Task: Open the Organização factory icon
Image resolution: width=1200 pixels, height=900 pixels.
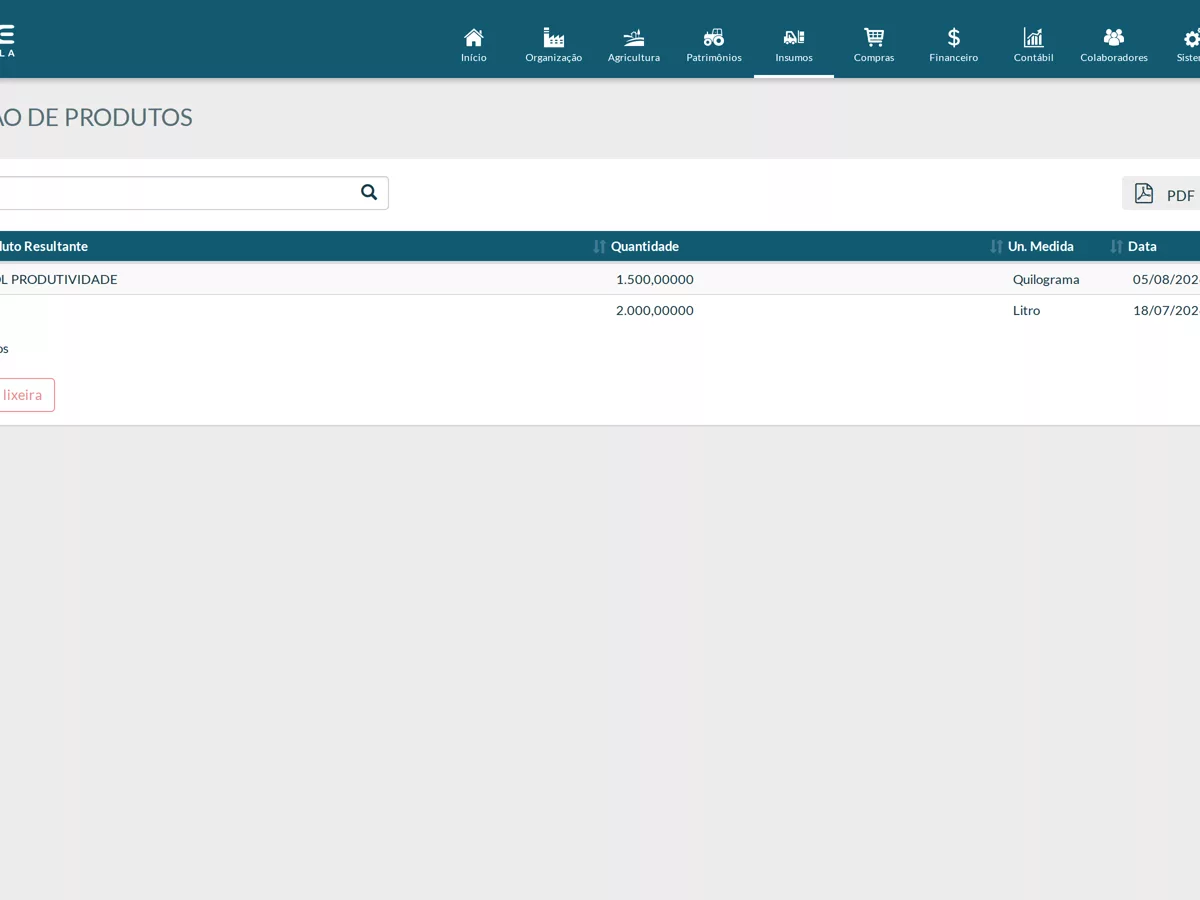Action: tap(554, 38)
